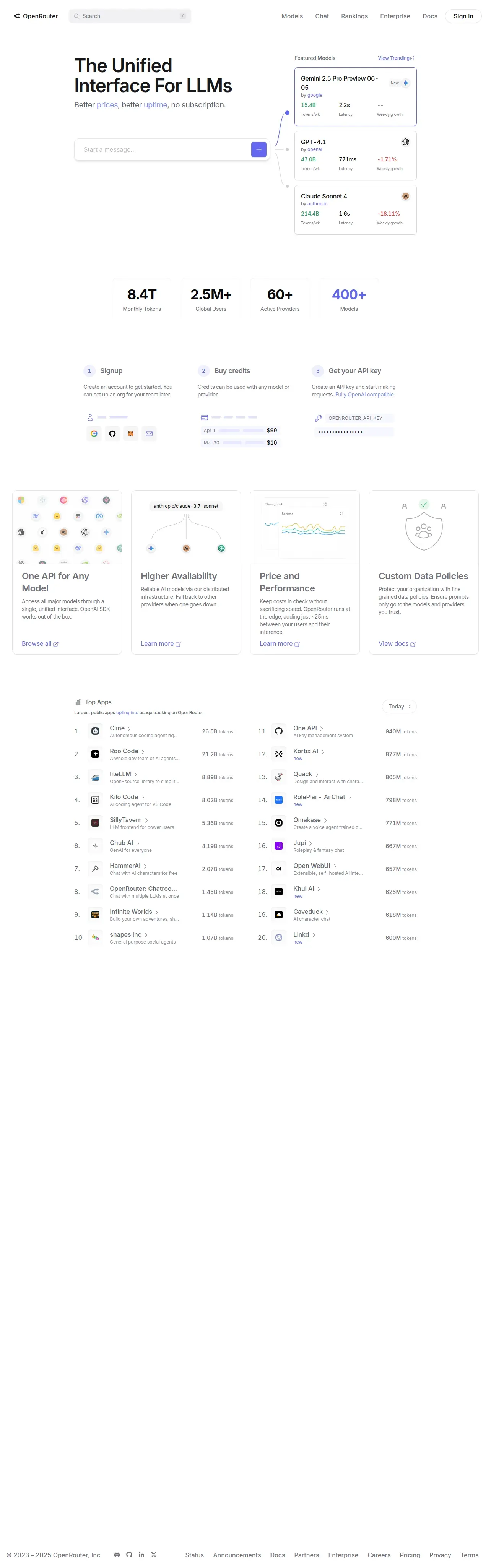The height and width of the screenshot is (1568, 491).
Task: Click the Kilo Code app icon
Action: (x=95, y=800)
